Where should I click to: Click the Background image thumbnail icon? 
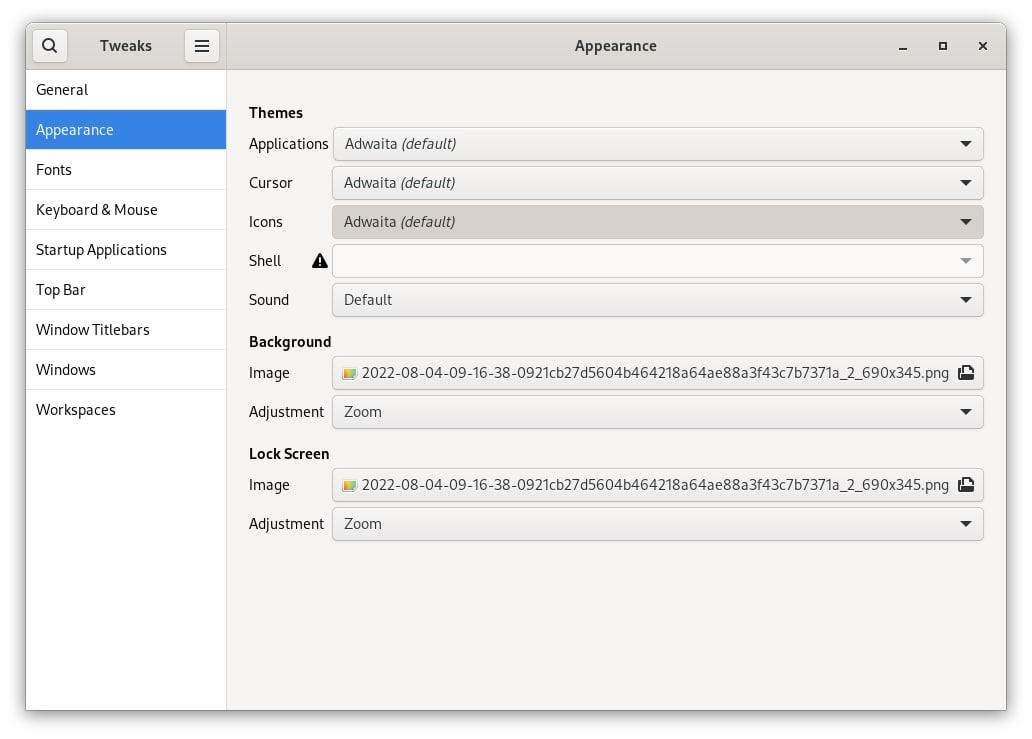click(x=350, y=373)
